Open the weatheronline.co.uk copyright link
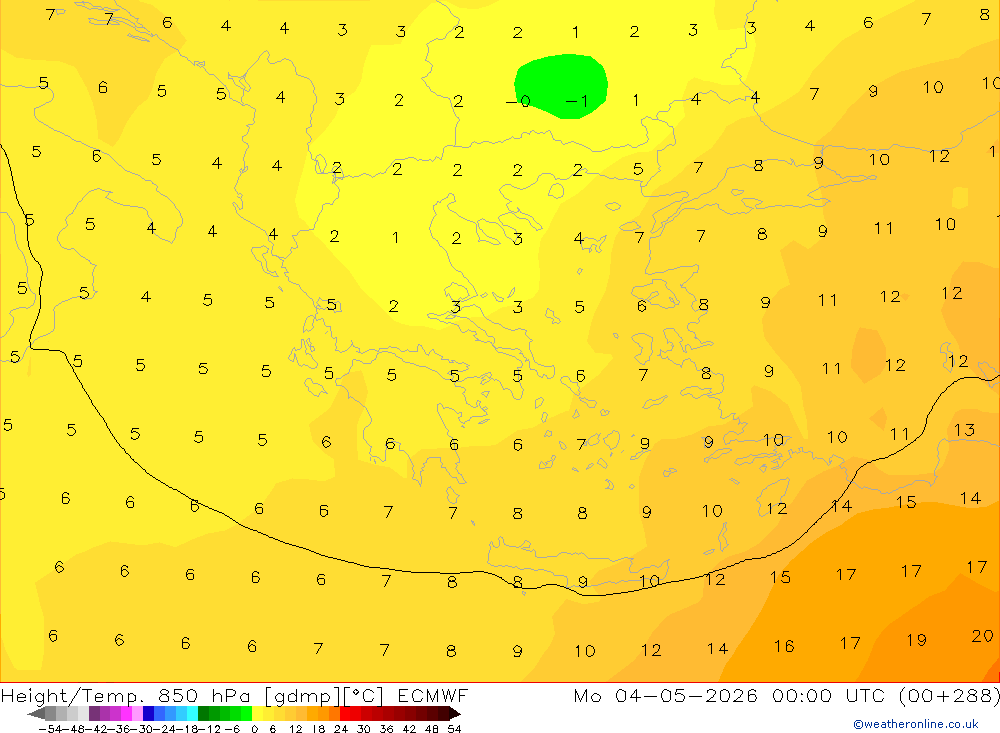1000x733 pixels. pyautogui.click(x=916, y=724)
